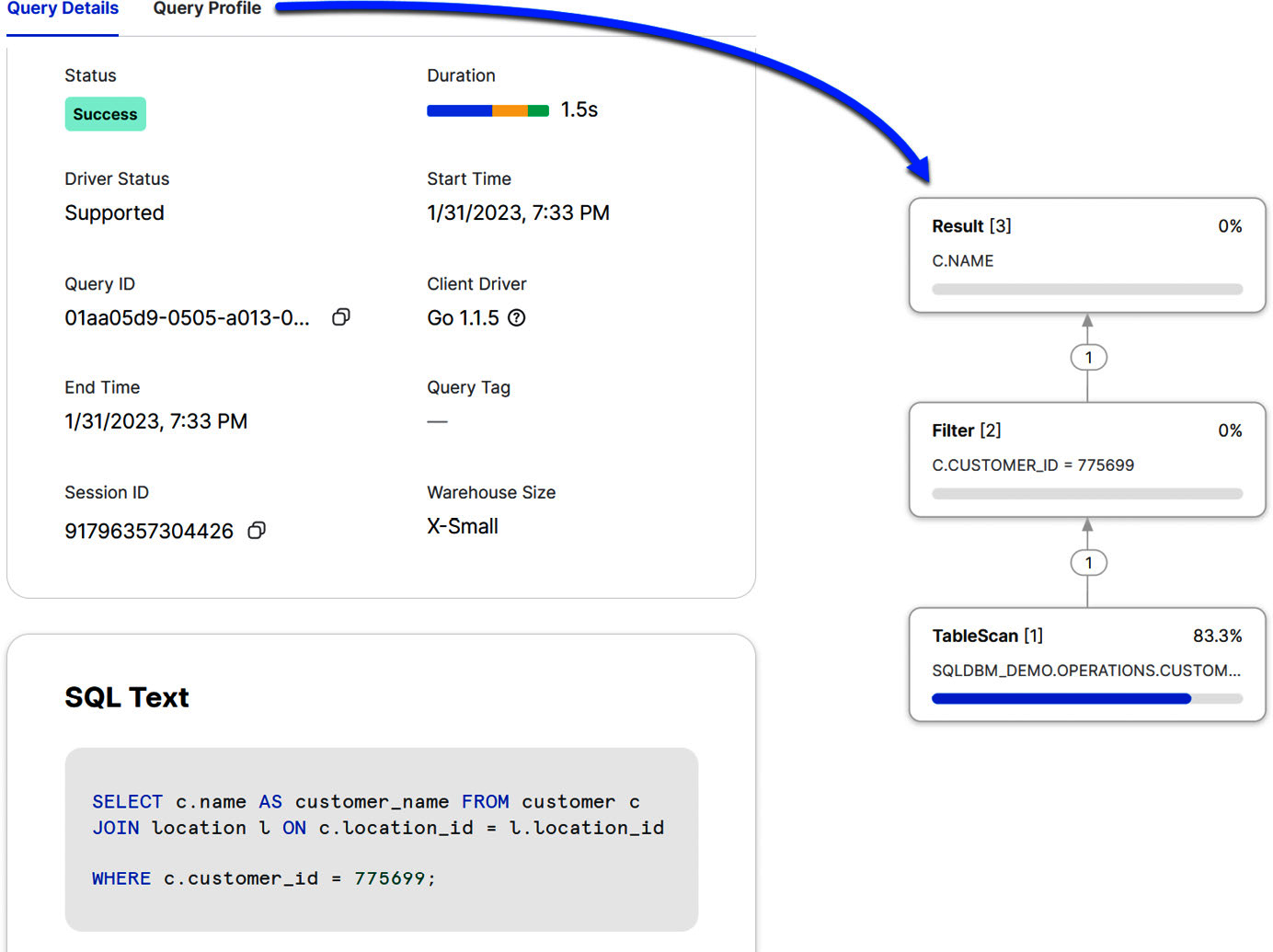Click the 1.5s duration progress bar
This screenshot has width=1273, height=952.
coord(487,109)
